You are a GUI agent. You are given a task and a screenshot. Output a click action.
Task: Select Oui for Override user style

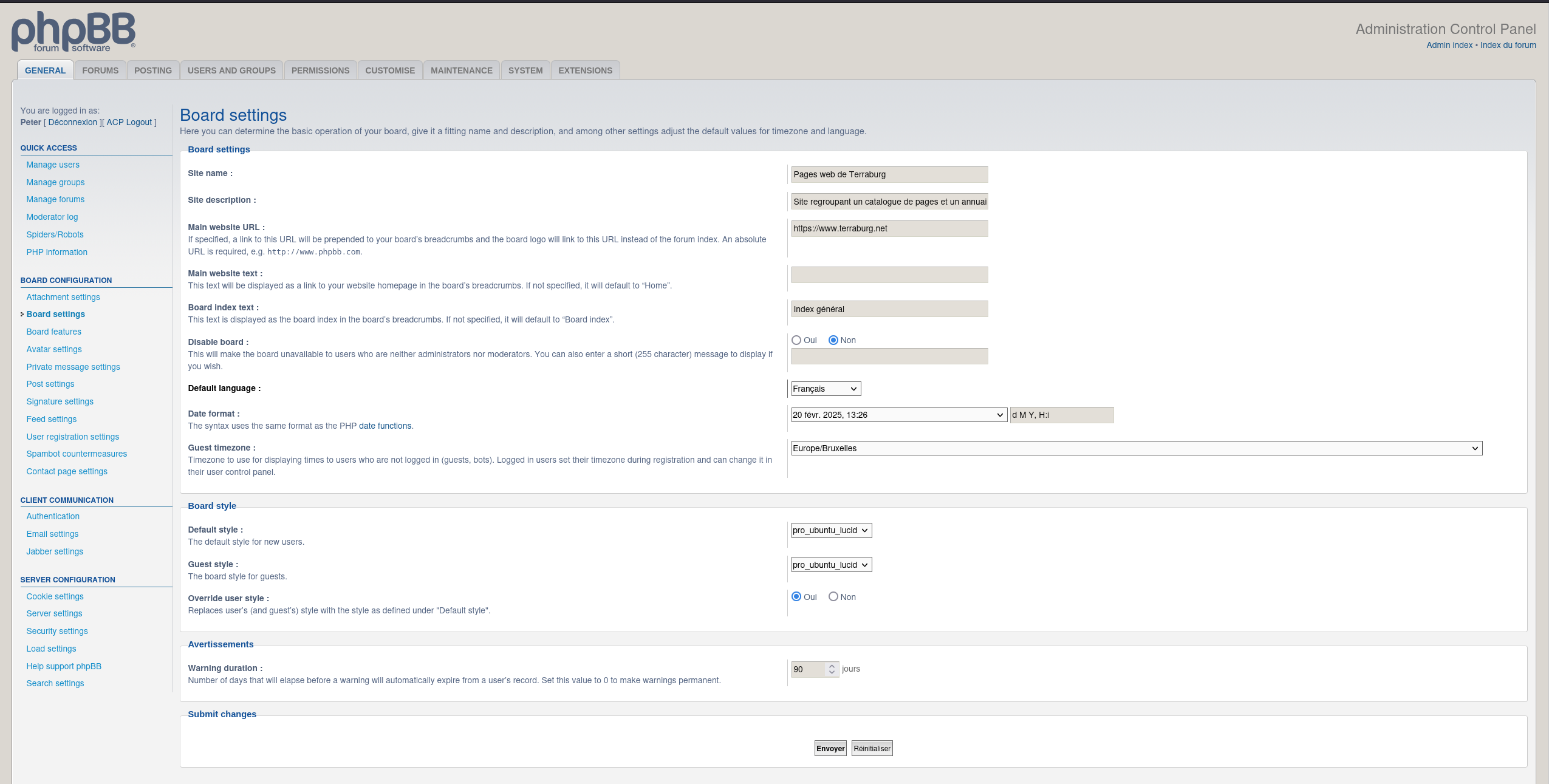point(796,597)
